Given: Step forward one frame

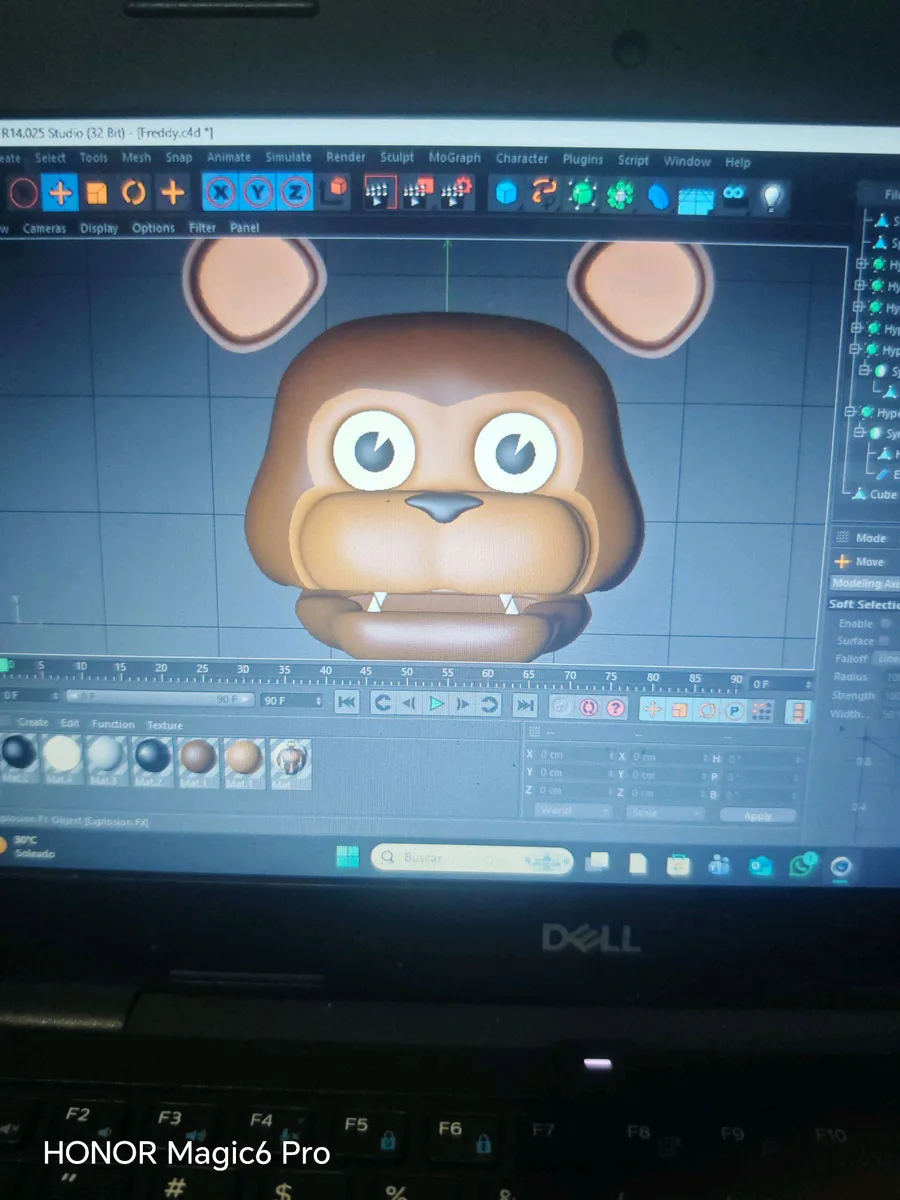Looking at the screenshot, I should click(463, 705).
